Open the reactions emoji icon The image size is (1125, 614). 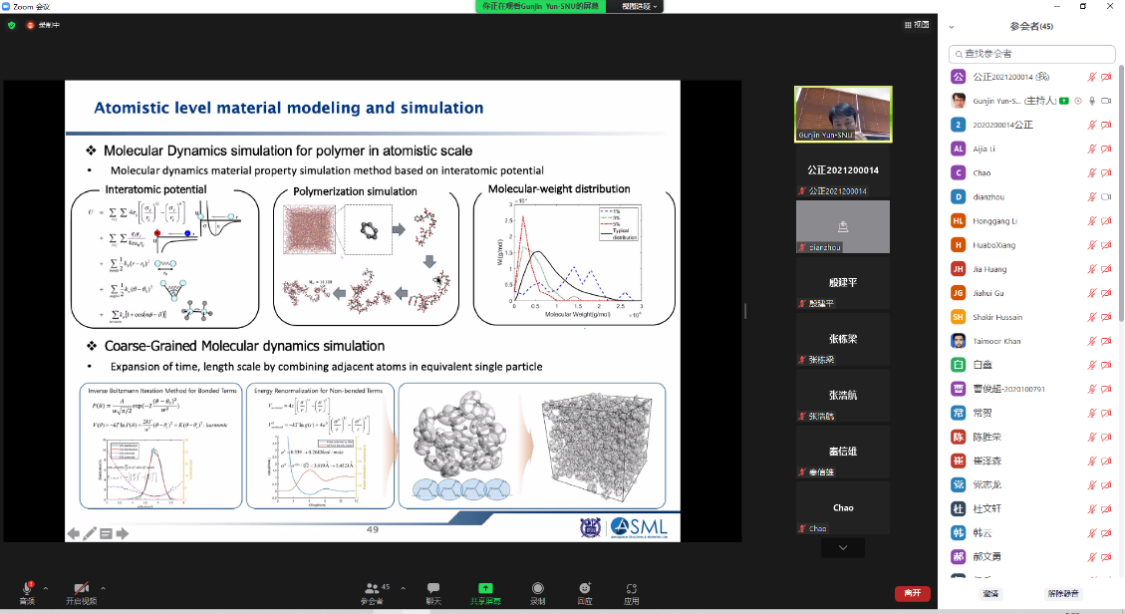coord(584,590)
